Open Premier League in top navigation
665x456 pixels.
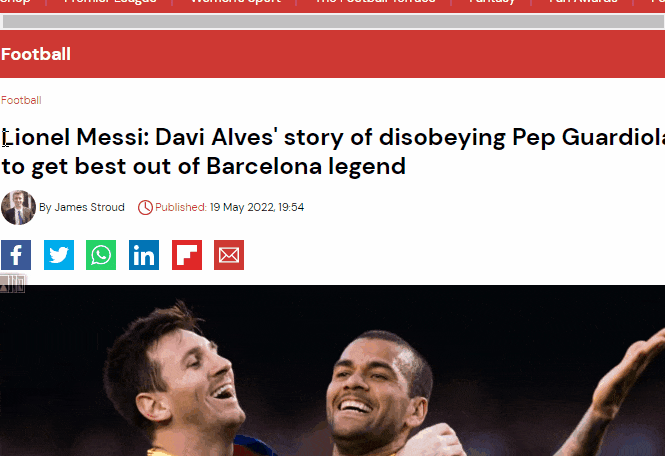(110, 2)
